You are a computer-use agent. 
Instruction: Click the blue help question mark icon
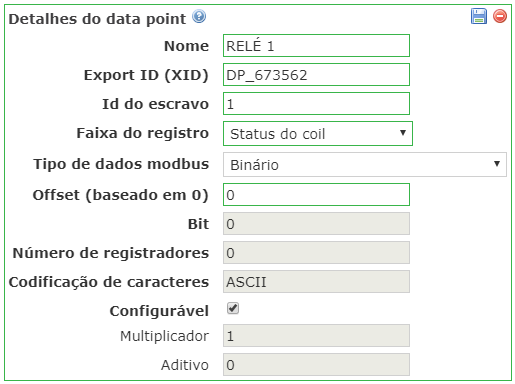[199, 16]
